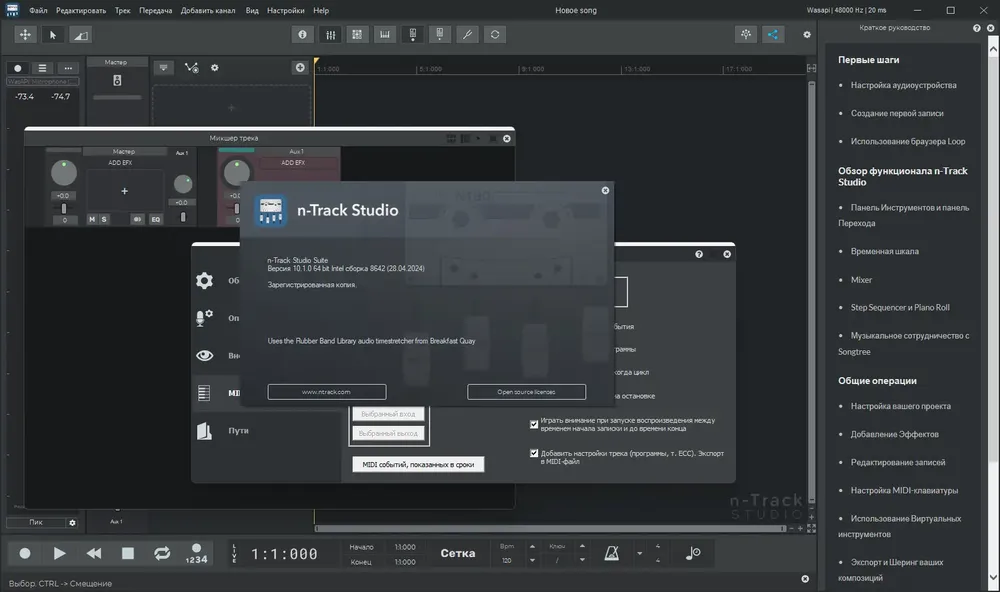Screen dimensions: 1000x592
Task: Click the Songtree share icon
Action: (772, 34)
